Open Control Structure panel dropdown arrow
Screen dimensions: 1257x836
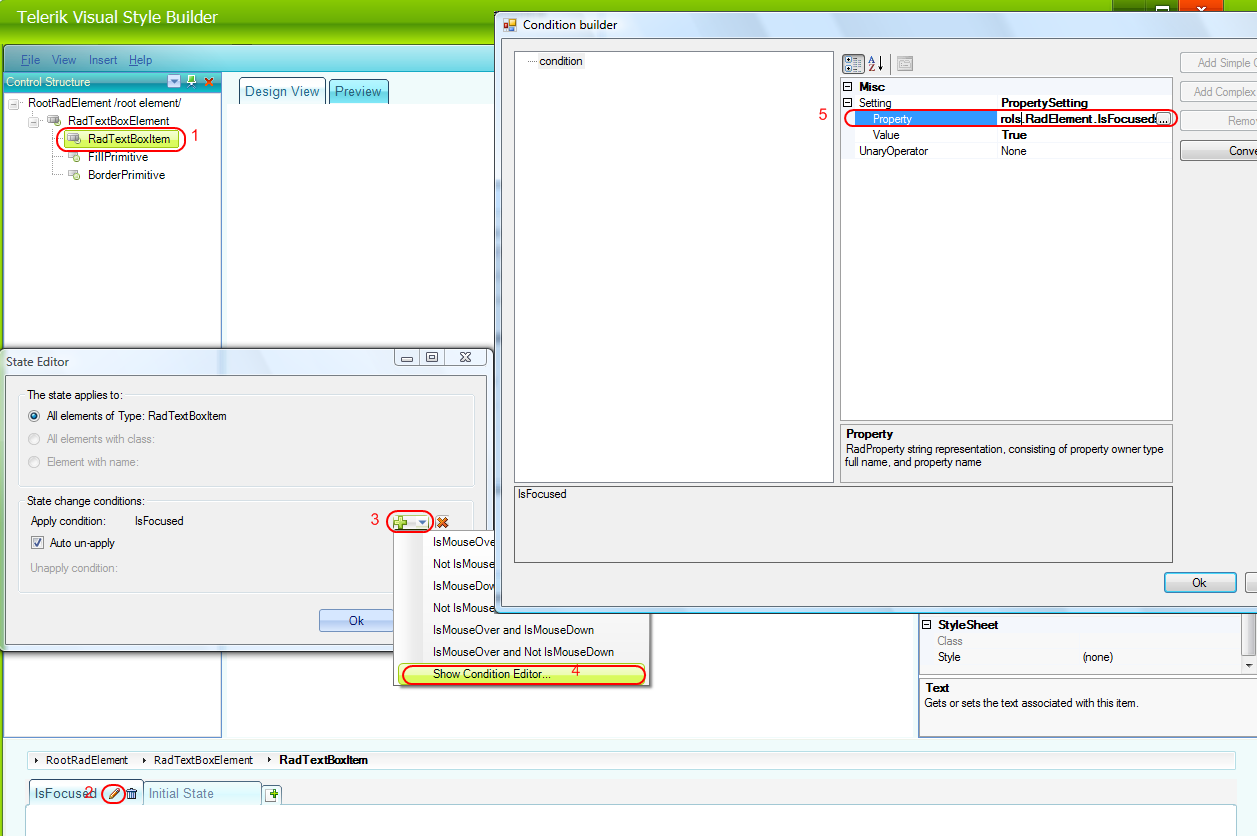pos(174,81)
